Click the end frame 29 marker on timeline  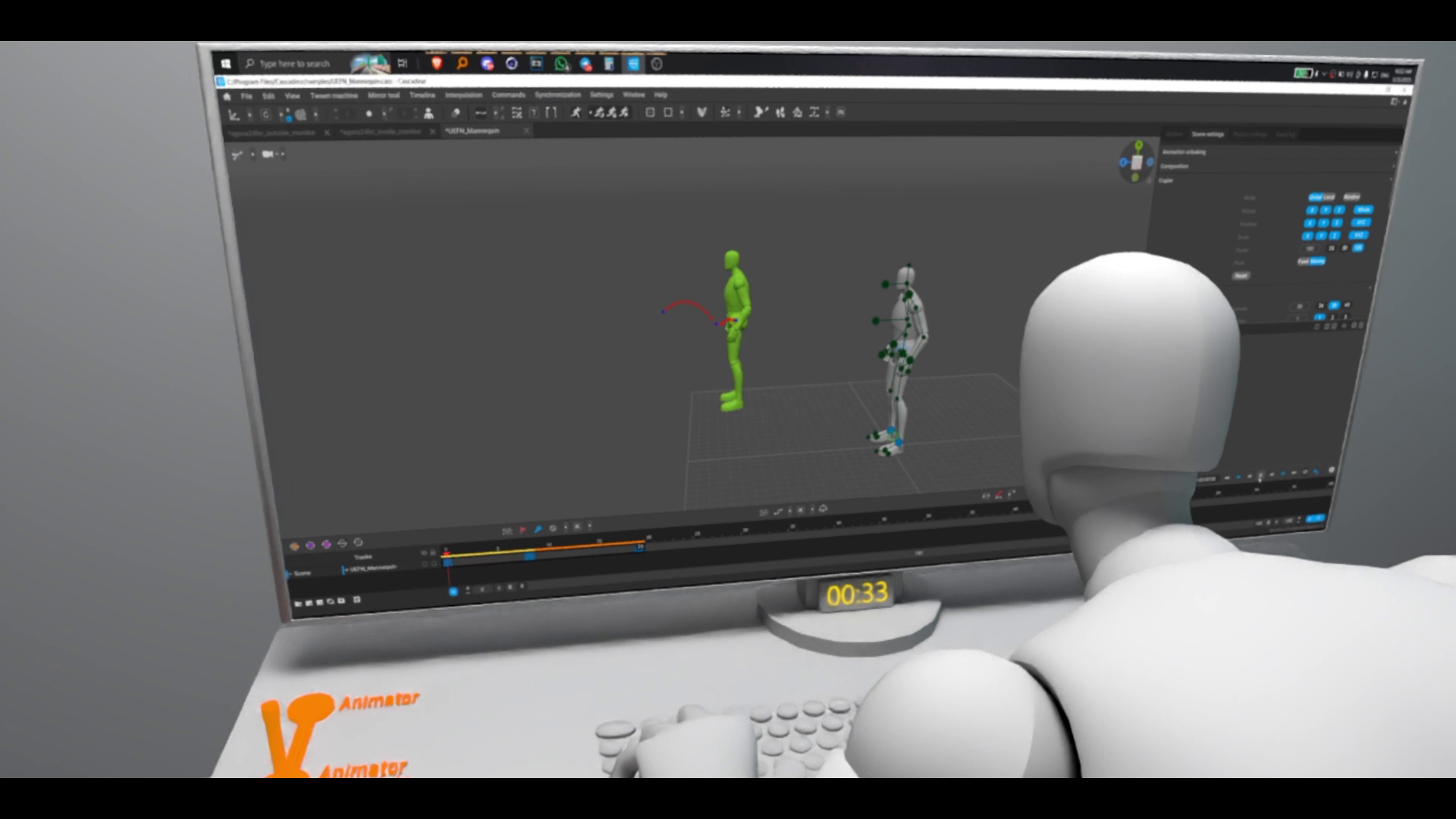[640, 547]
